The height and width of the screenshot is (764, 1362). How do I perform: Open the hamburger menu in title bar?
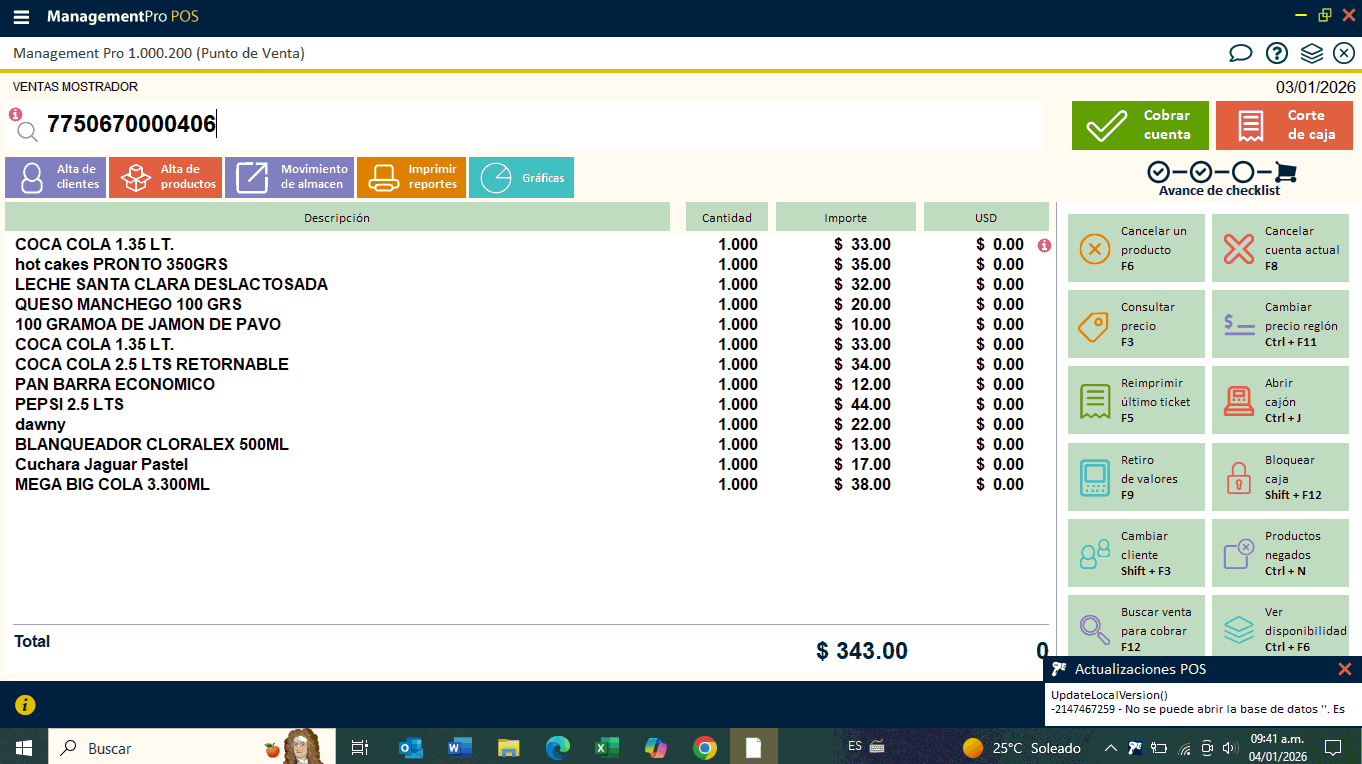[21, 17]
